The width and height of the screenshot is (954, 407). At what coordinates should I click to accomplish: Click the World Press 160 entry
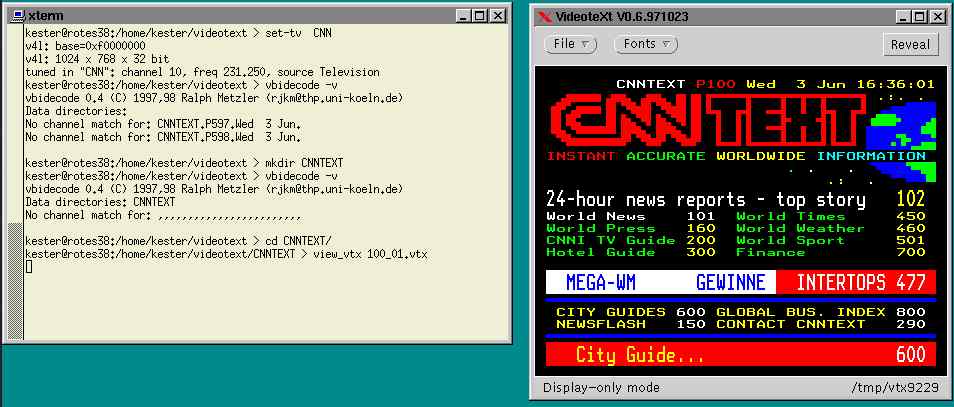pos(630,228)
